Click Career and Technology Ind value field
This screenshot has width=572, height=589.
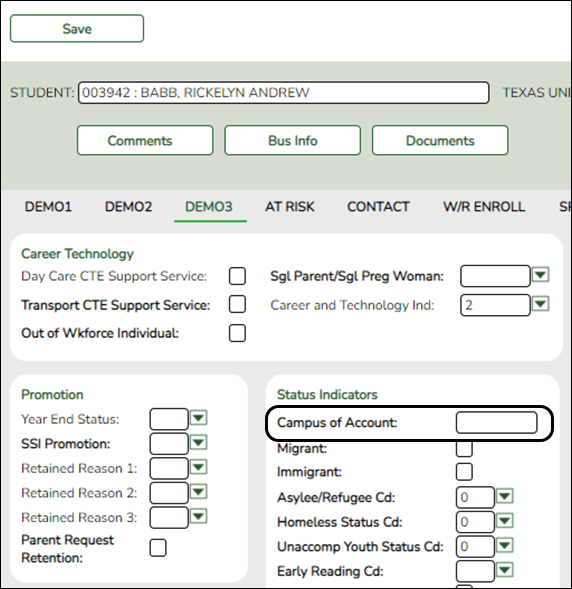coord(495,305)
